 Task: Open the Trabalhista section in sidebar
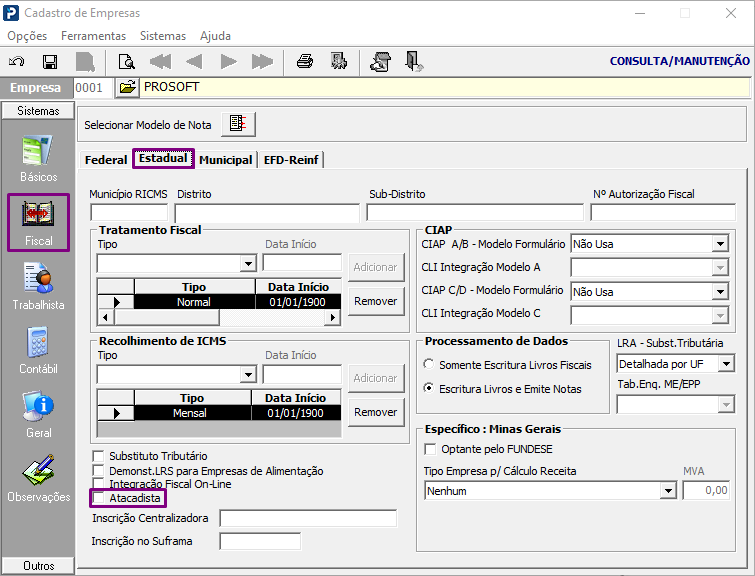pos(39,287)
